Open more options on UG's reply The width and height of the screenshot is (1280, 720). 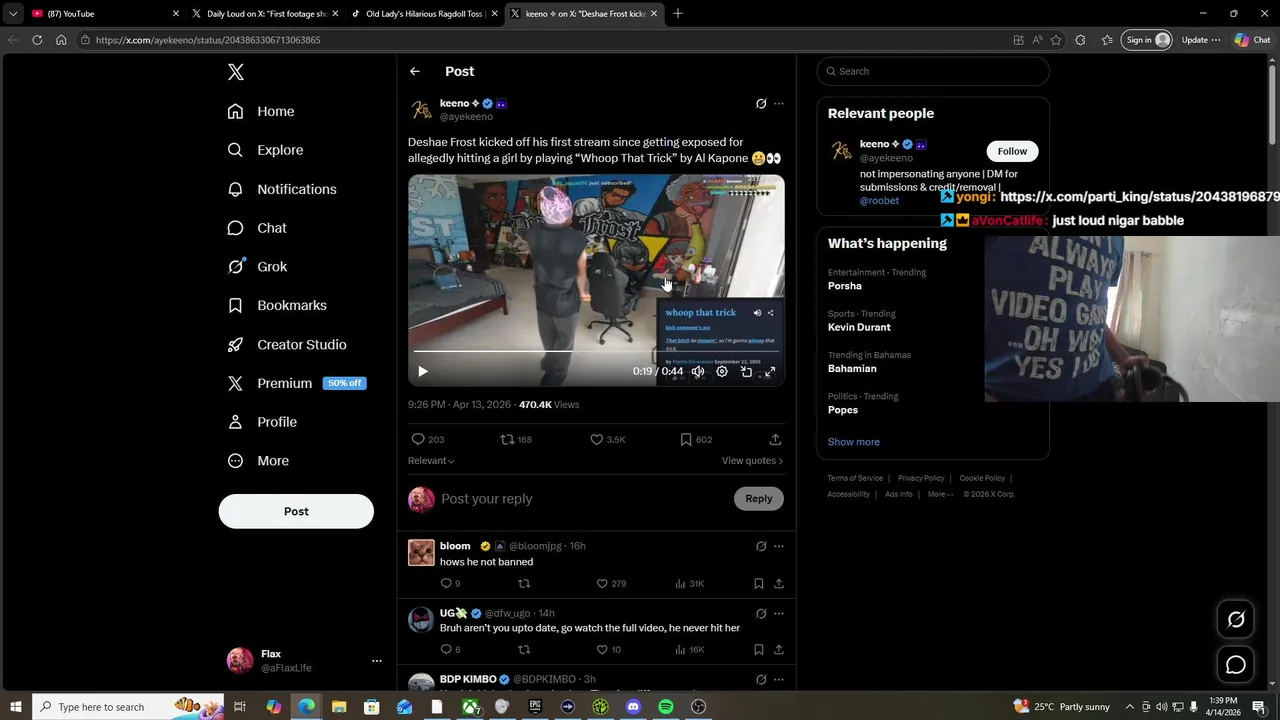pos(779,613)
